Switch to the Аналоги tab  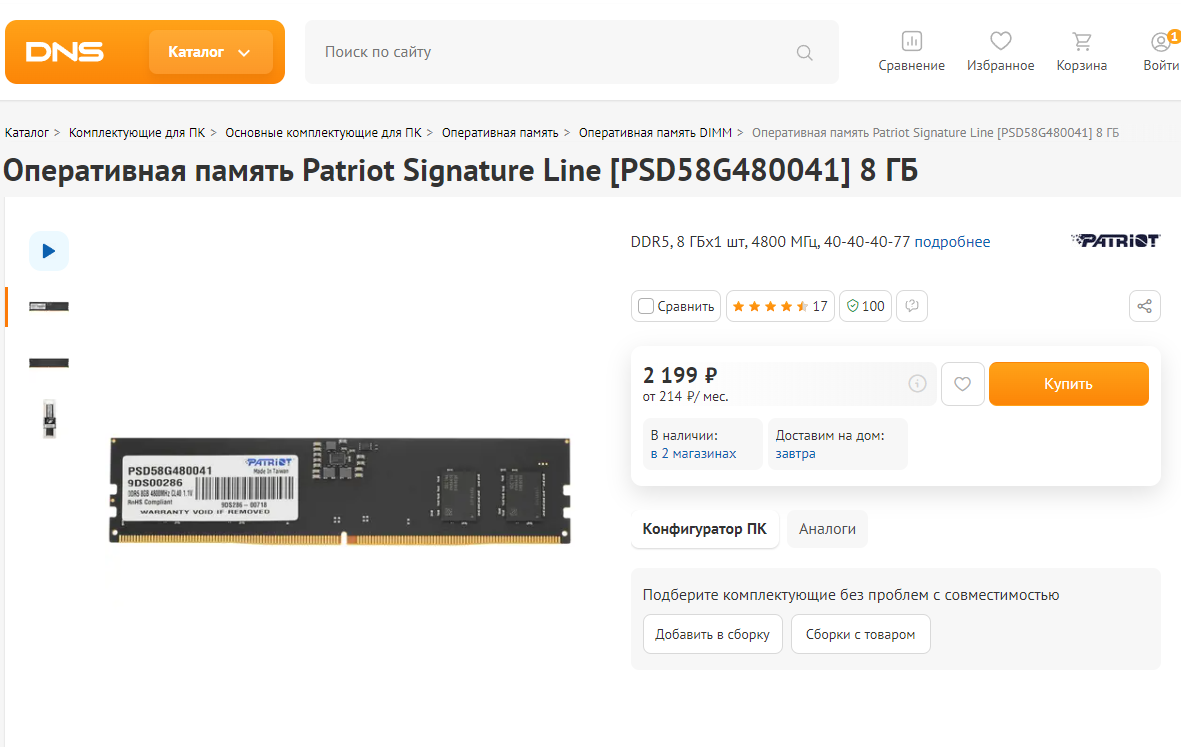tap(827, 529)
